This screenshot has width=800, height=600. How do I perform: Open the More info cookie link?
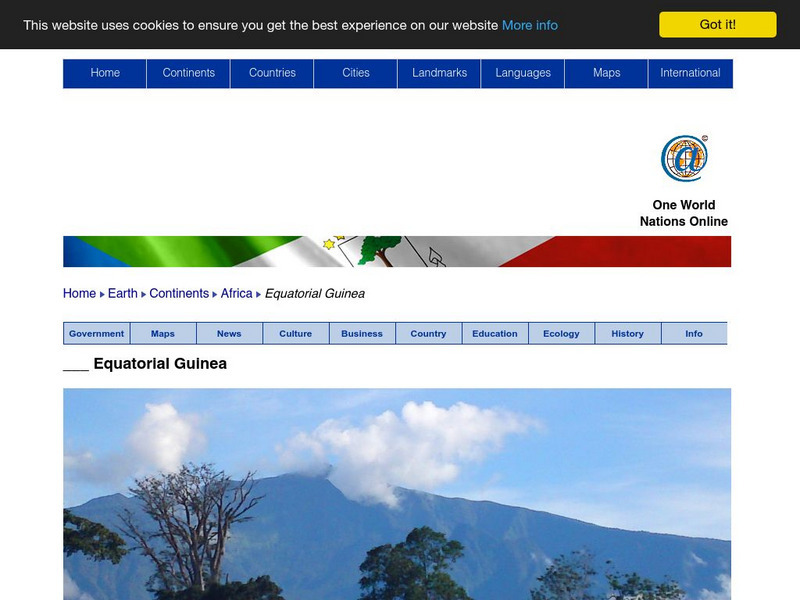529,25
